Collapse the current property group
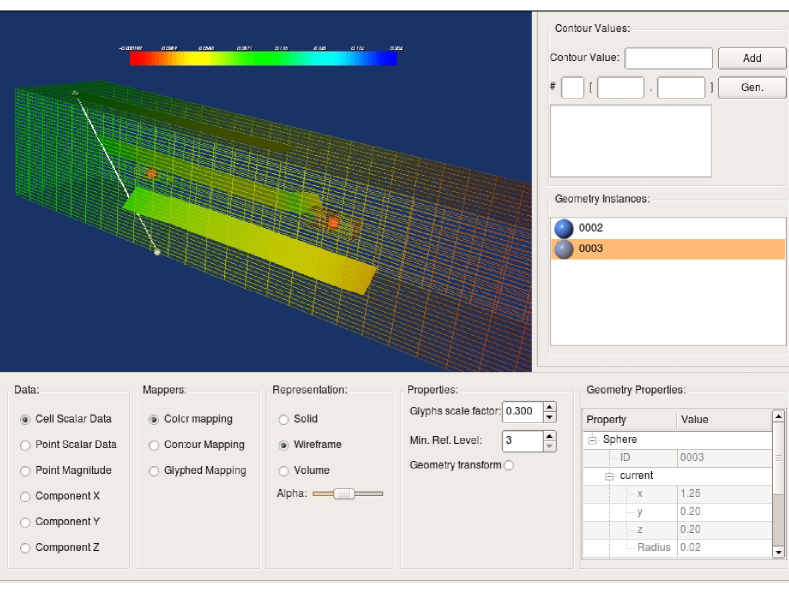 tap(609, 476)
